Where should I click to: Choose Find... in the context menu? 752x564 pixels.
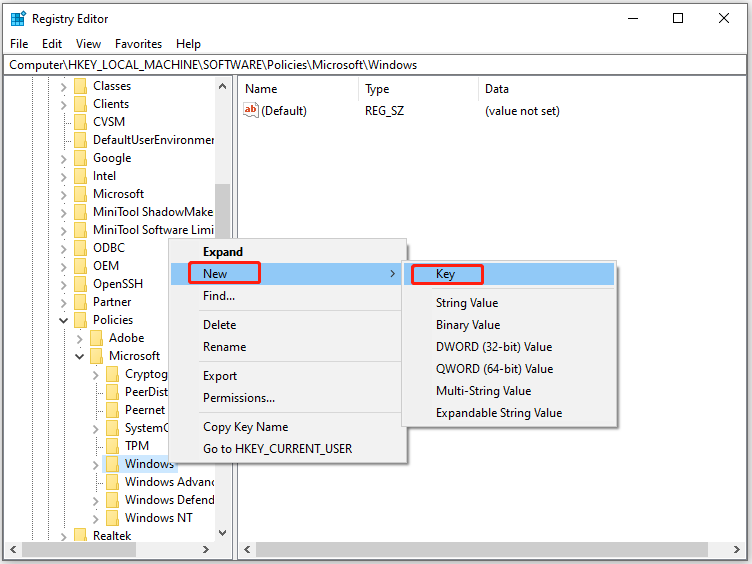(x=286, y=296)
